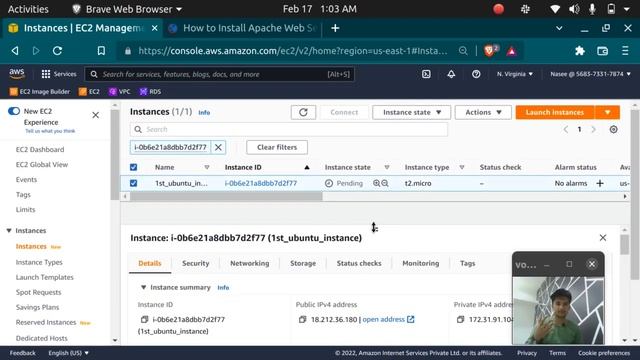Add alarm with the plus icon

[x=600, y=183]
